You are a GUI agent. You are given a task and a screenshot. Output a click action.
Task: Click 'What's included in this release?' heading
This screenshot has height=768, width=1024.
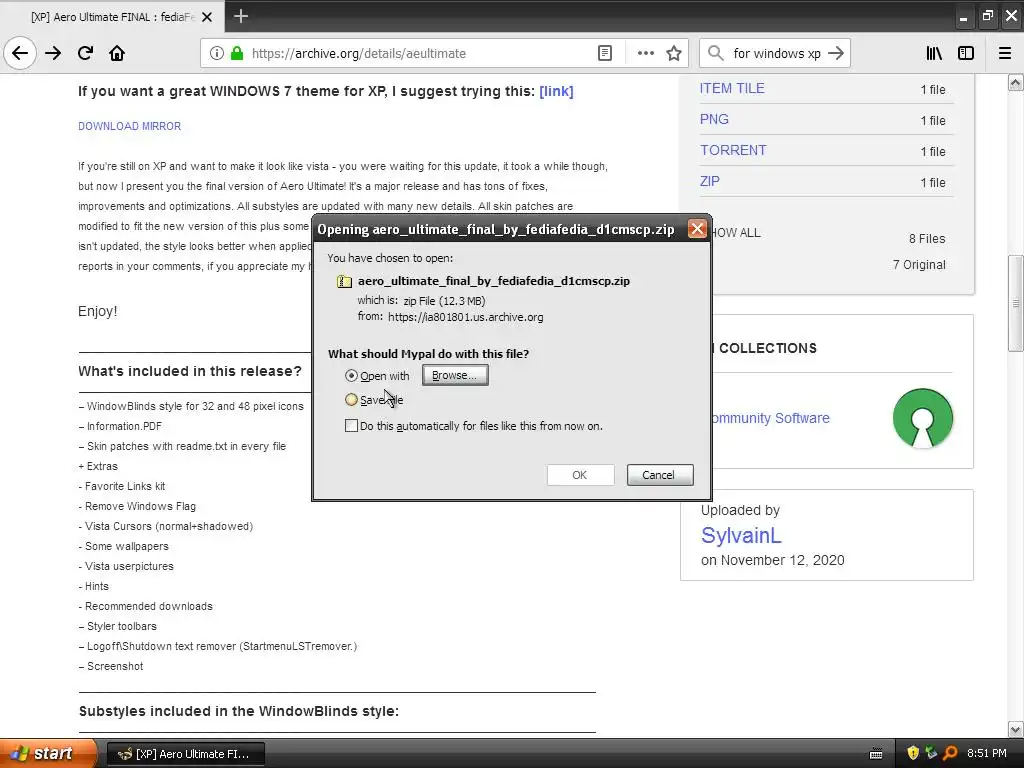(x=190, y=372)
